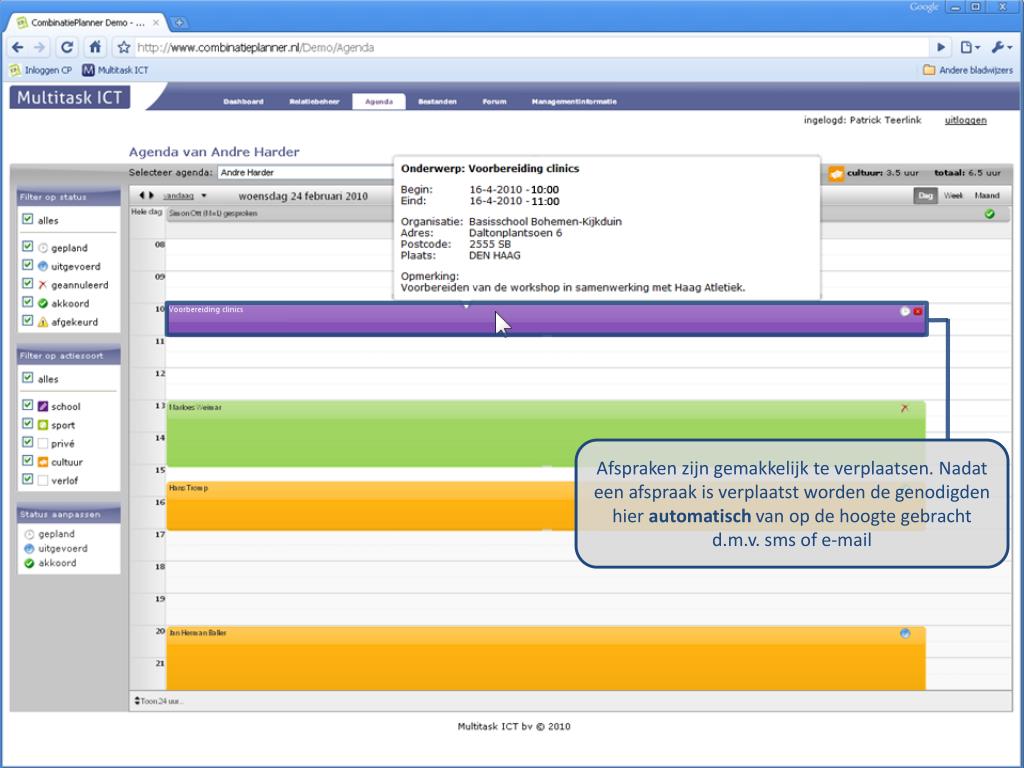This screenshot has width=1024, height=768.
Task: Switch to Week calendar view
Action: 953,195
